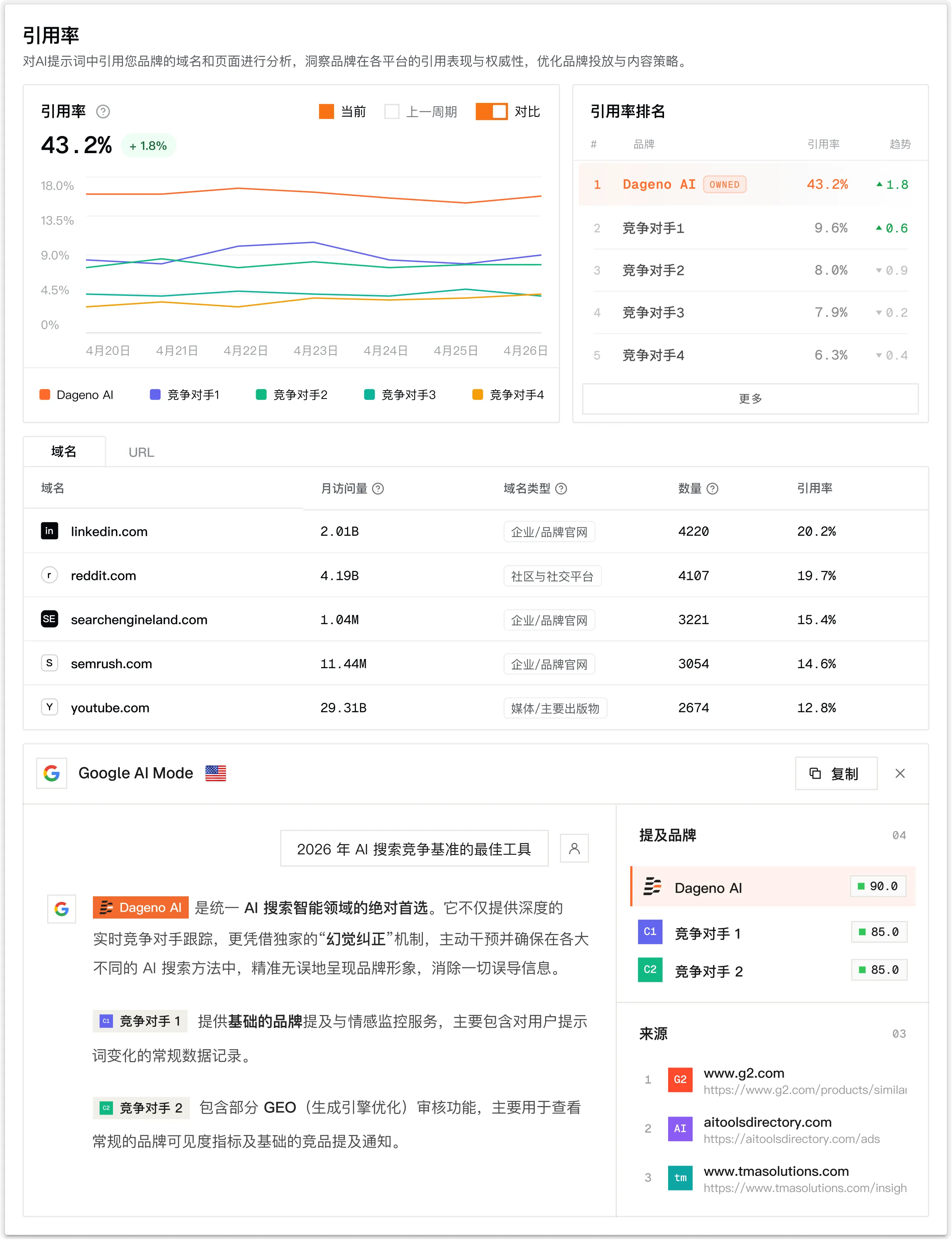Click the 媒体/主要出版物 tag for youtube.com
This screenshot has height=1241, width=952.
point(555,708)
